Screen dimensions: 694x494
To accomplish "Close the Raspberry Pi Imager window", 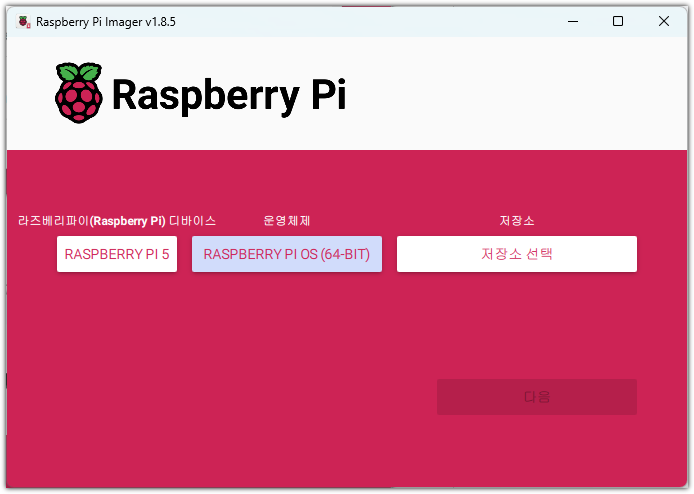I will pos(663,21).
